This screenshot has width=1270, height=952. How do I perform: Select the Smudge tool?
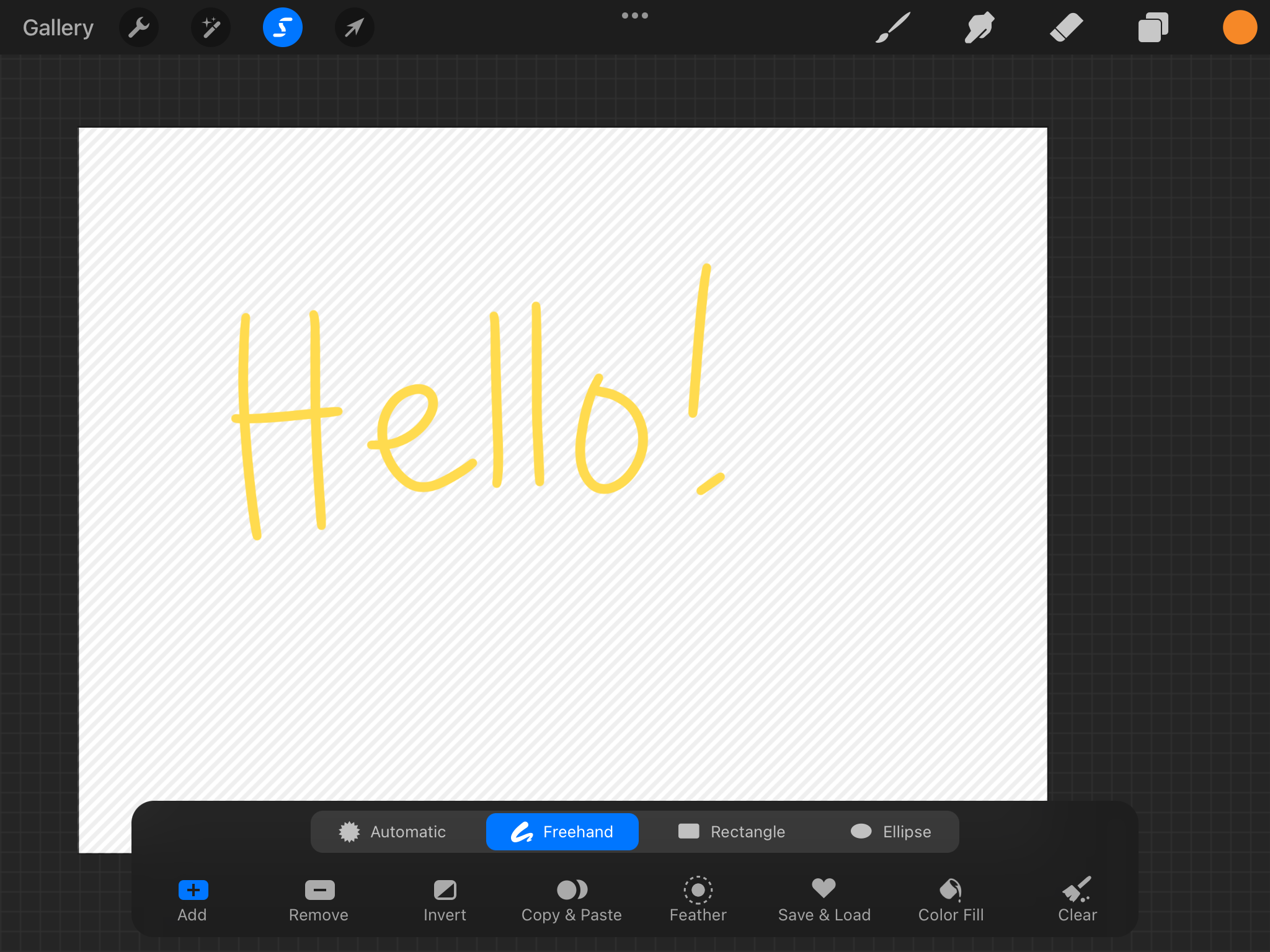tap(979, 28)
